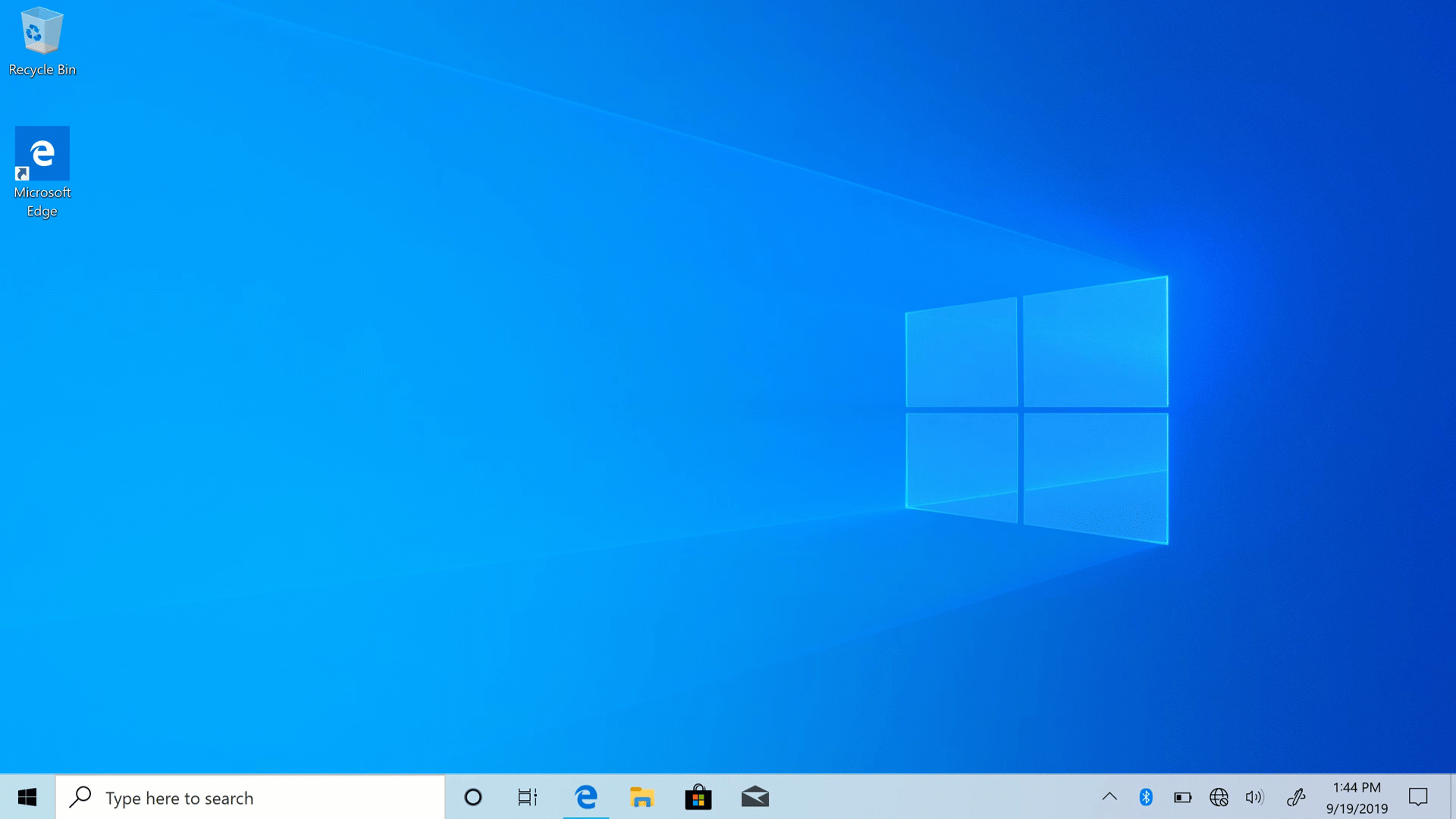
Task: Click the Bluetooth system tray icon
Action: pyautogui.click(x=1144, y=797)
